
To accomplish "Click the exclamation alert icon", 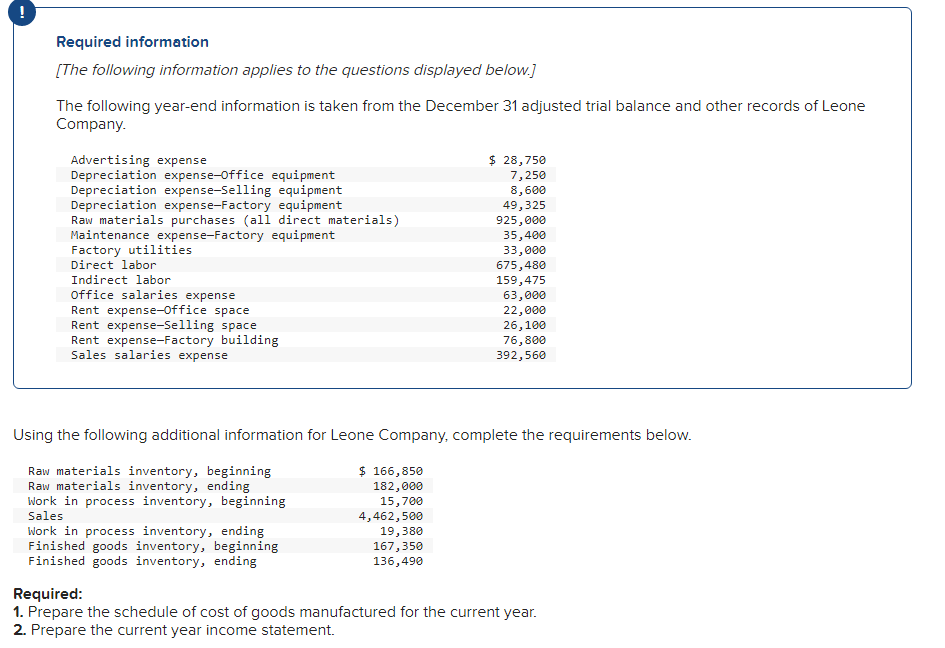I will click(22, 12).
